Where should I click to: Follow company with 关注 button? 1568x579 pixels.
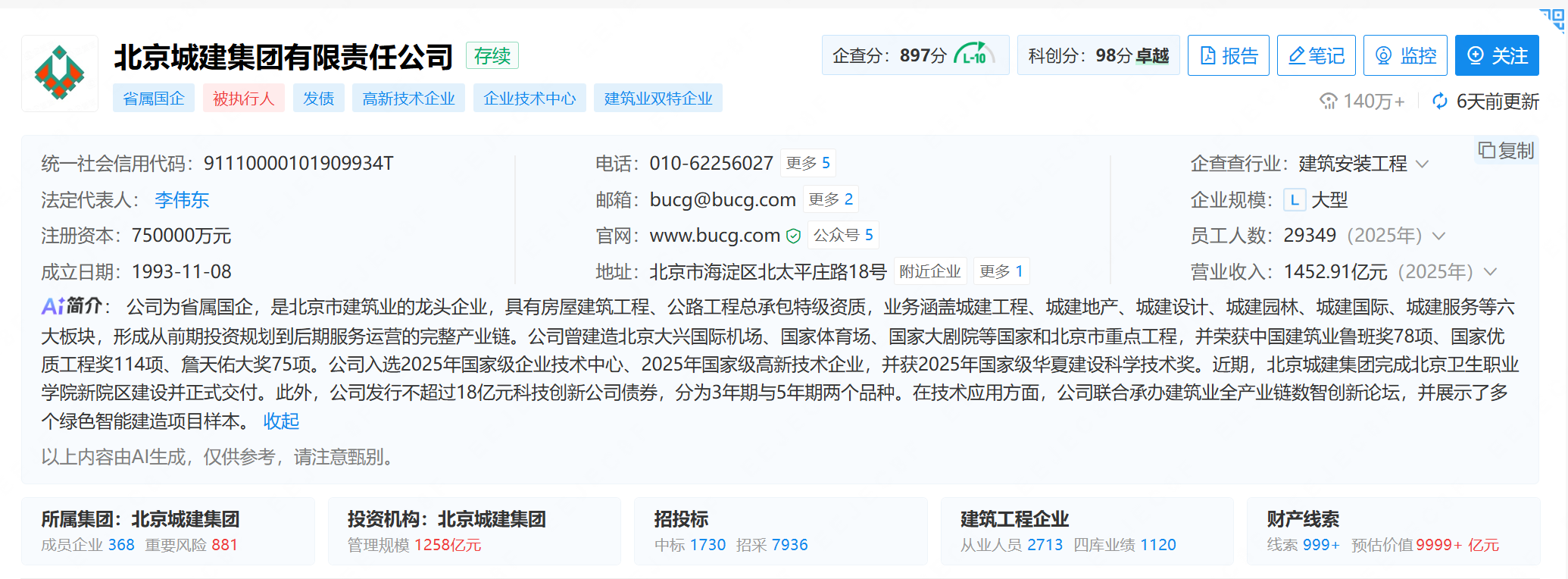coord(1497,55)
